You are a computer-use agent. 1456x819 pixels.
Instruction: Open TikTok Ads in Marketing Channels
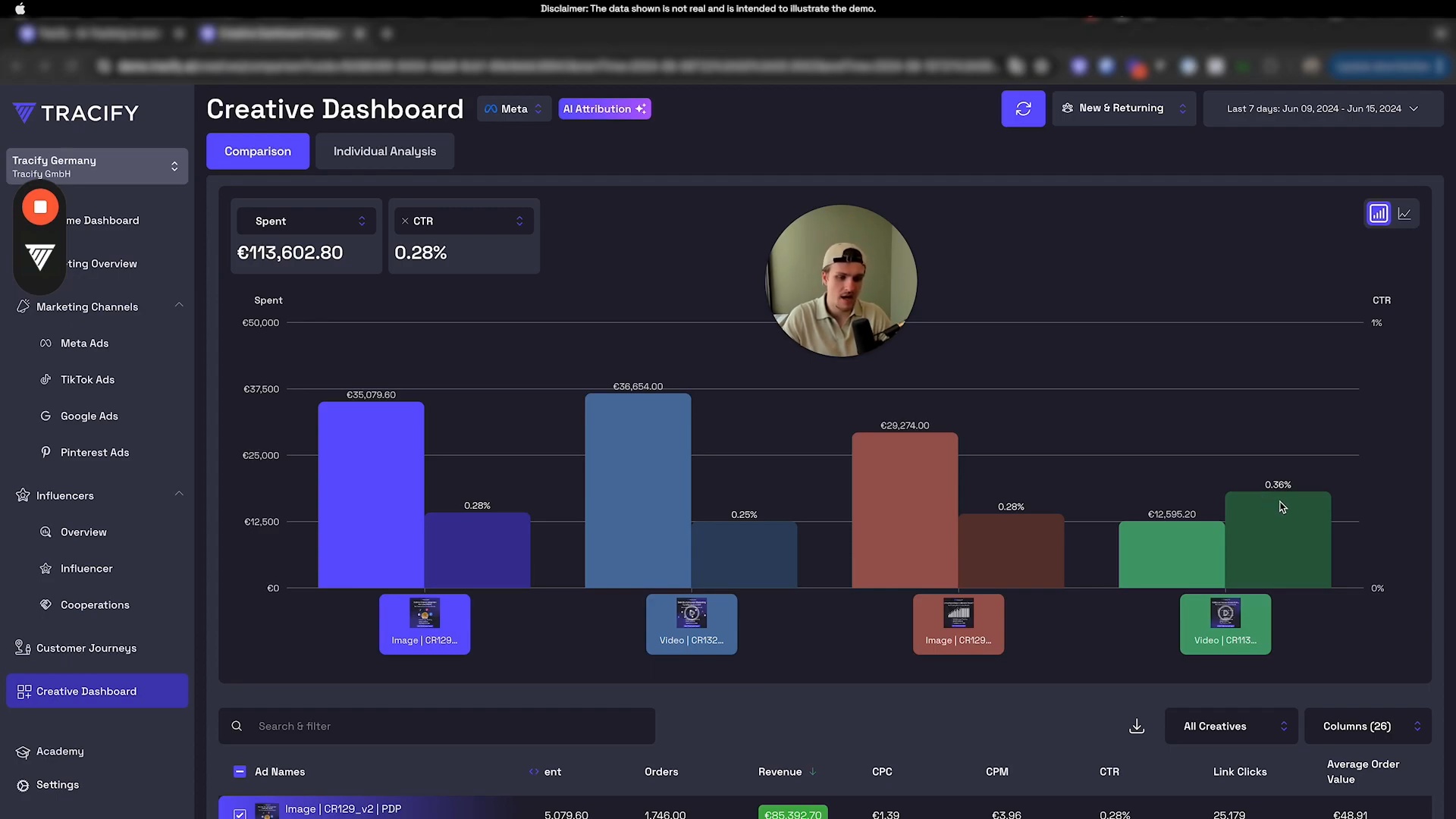coord(87,379)
